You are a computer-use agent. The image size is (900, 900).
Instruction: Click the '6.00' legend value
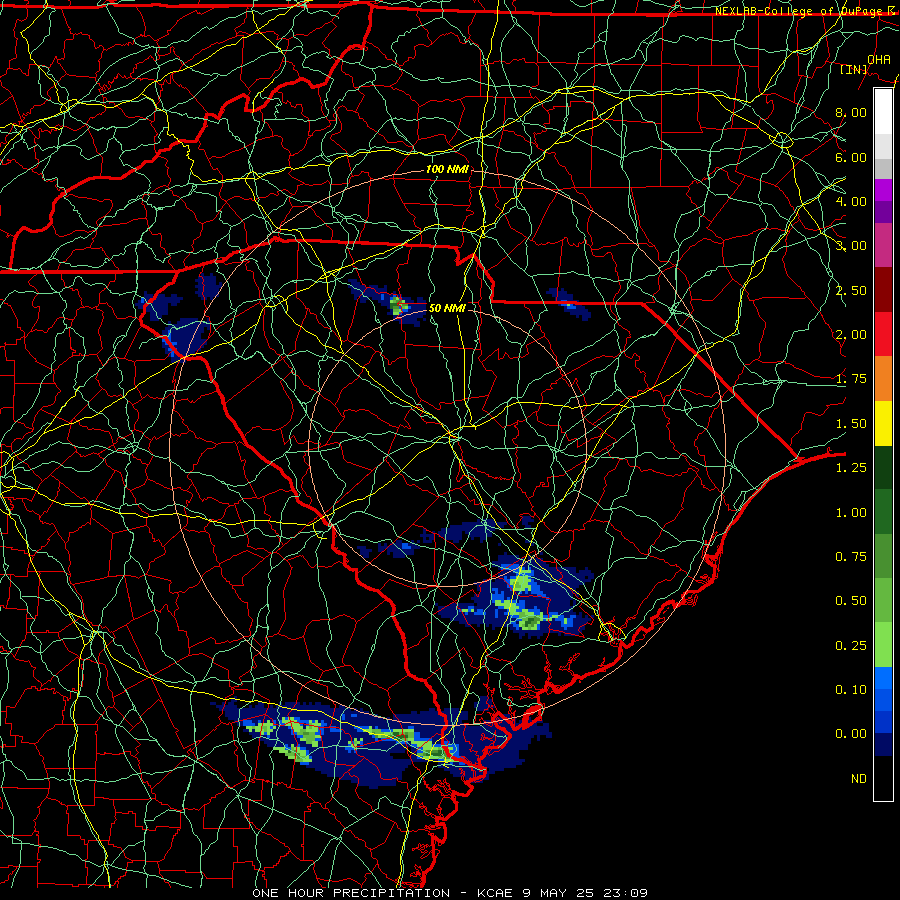coord(851,157)
